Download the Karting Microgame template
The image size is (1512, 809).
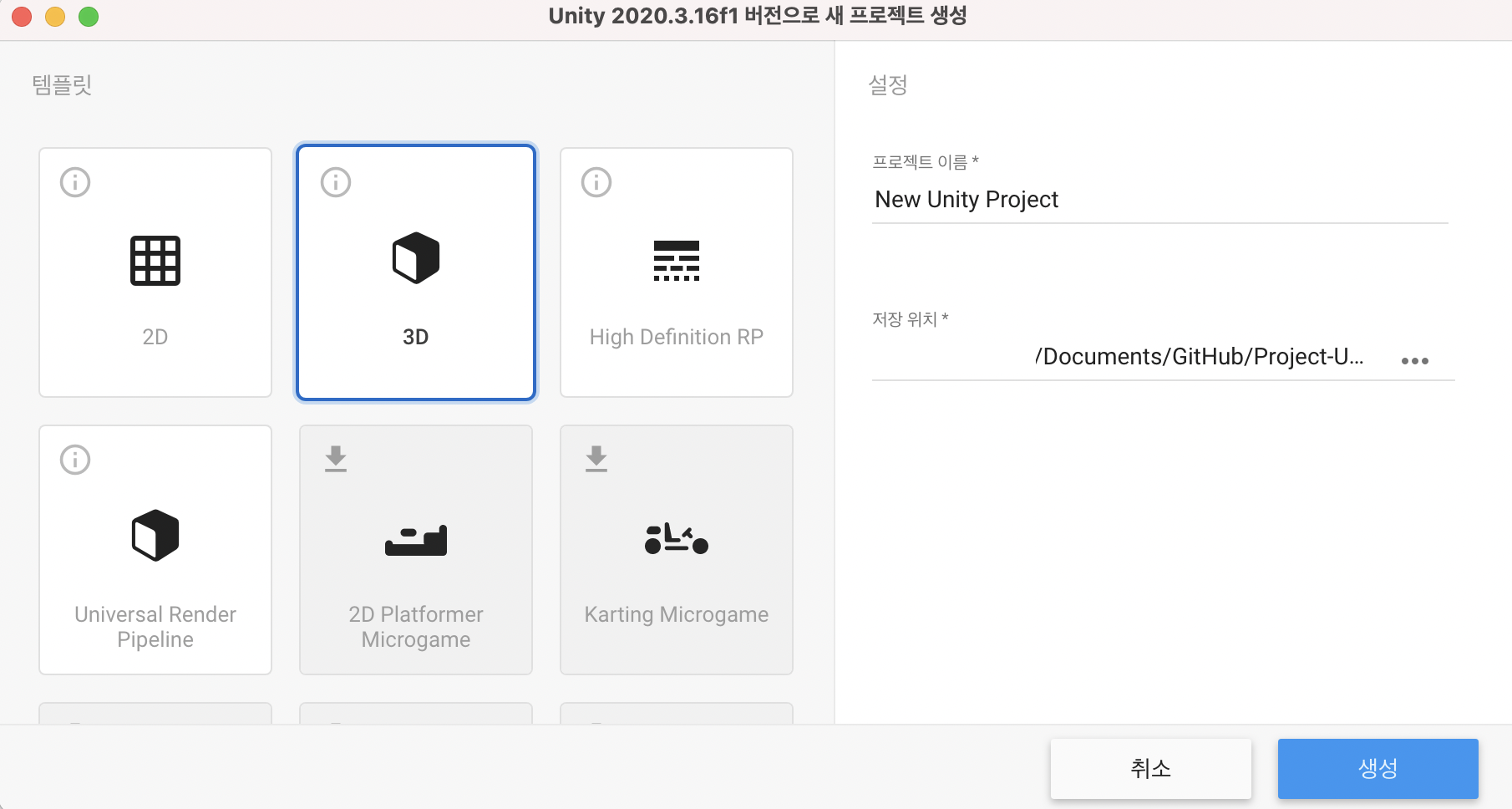pos(596,459)
